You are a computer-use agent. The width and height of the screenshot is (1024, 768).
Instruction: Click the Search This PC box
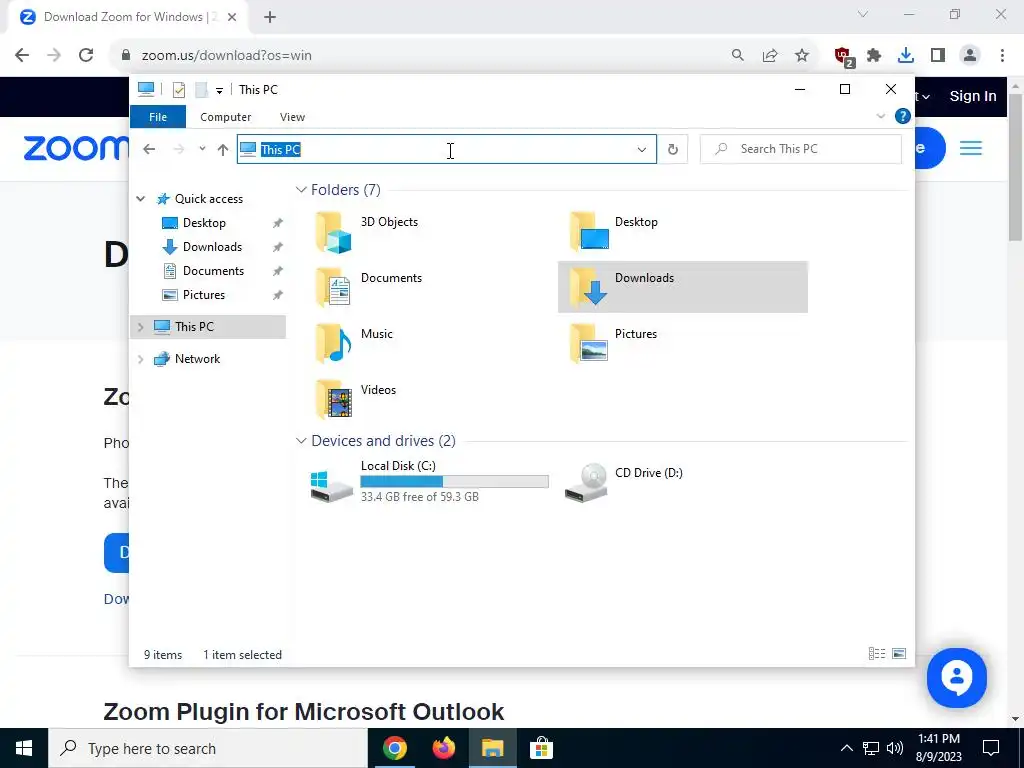[x=801, y=150]
